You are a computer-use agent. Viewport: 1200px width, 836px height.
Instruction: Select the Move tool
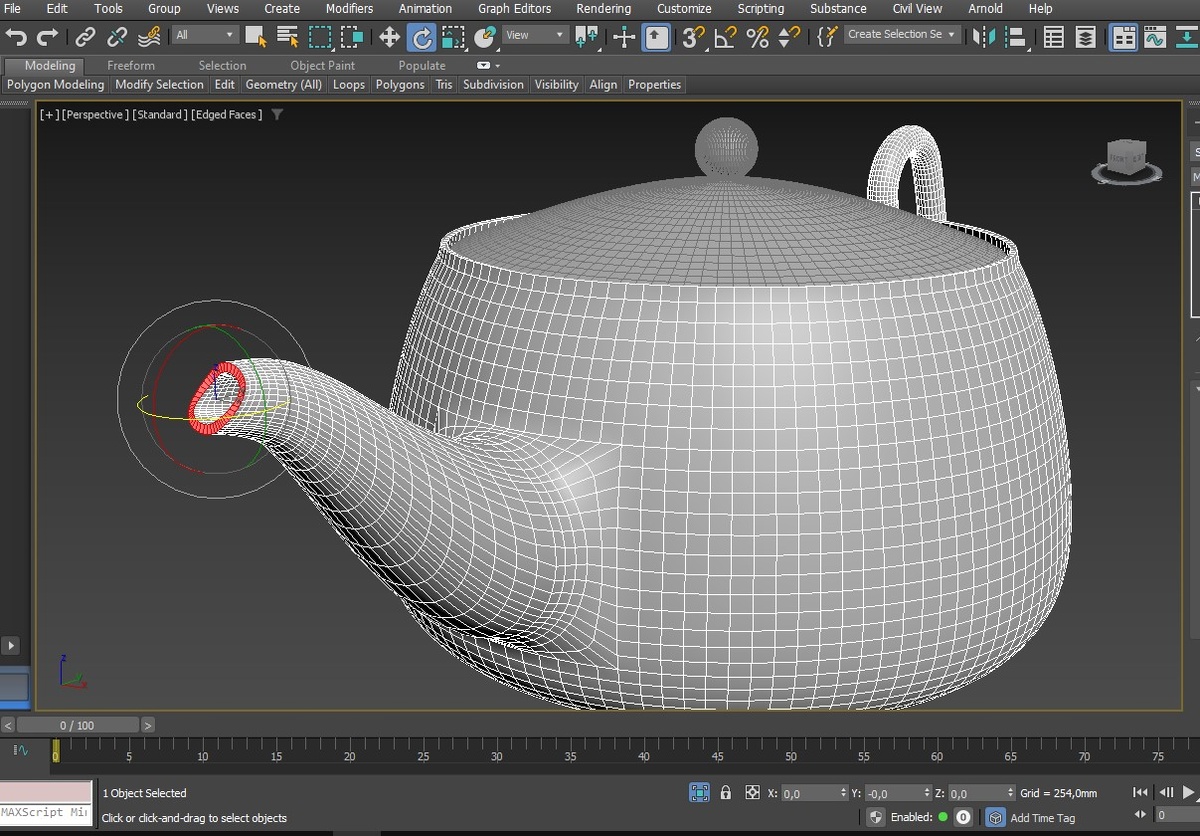coord(389,38)
